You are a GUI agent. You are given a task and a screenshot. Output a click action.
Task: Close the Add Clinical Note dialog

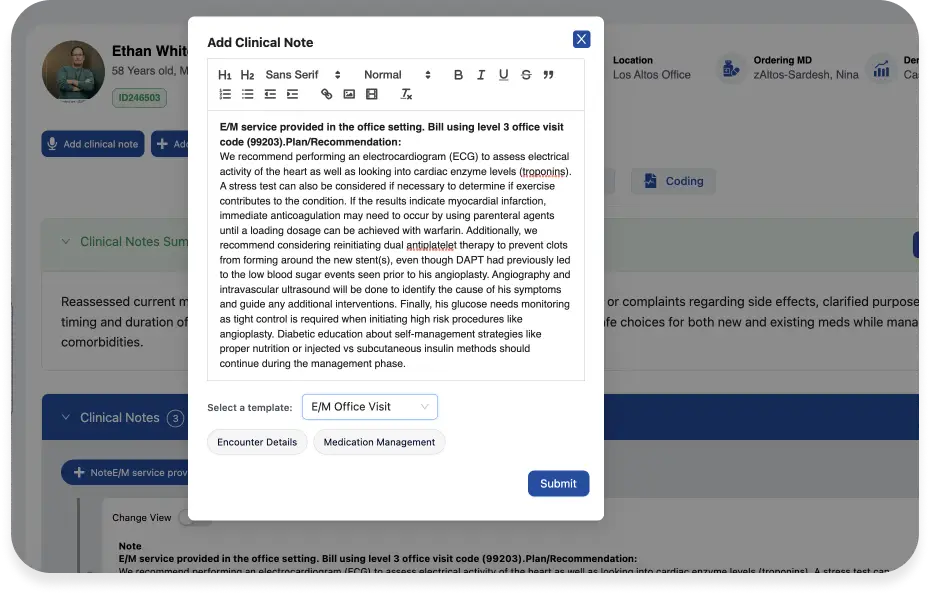581,39
